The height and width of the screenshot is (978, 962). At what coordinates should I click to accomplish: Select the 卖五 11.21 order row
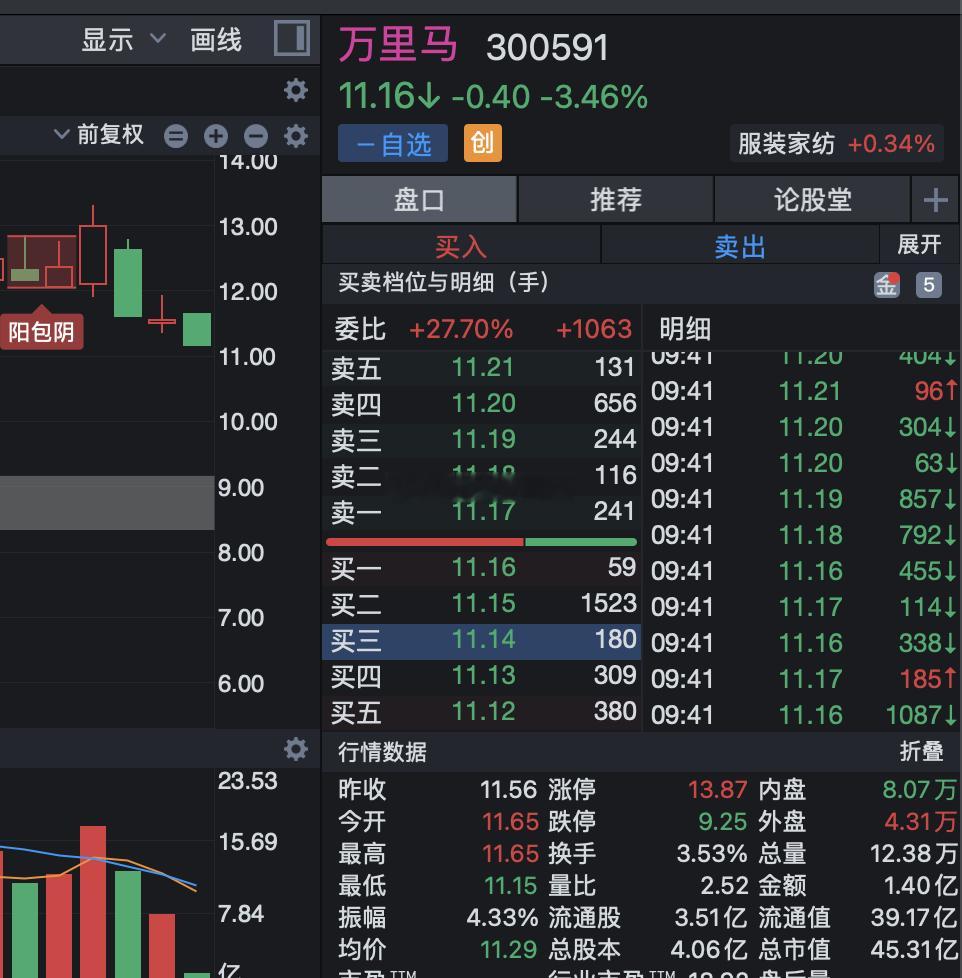coord(482,367)
